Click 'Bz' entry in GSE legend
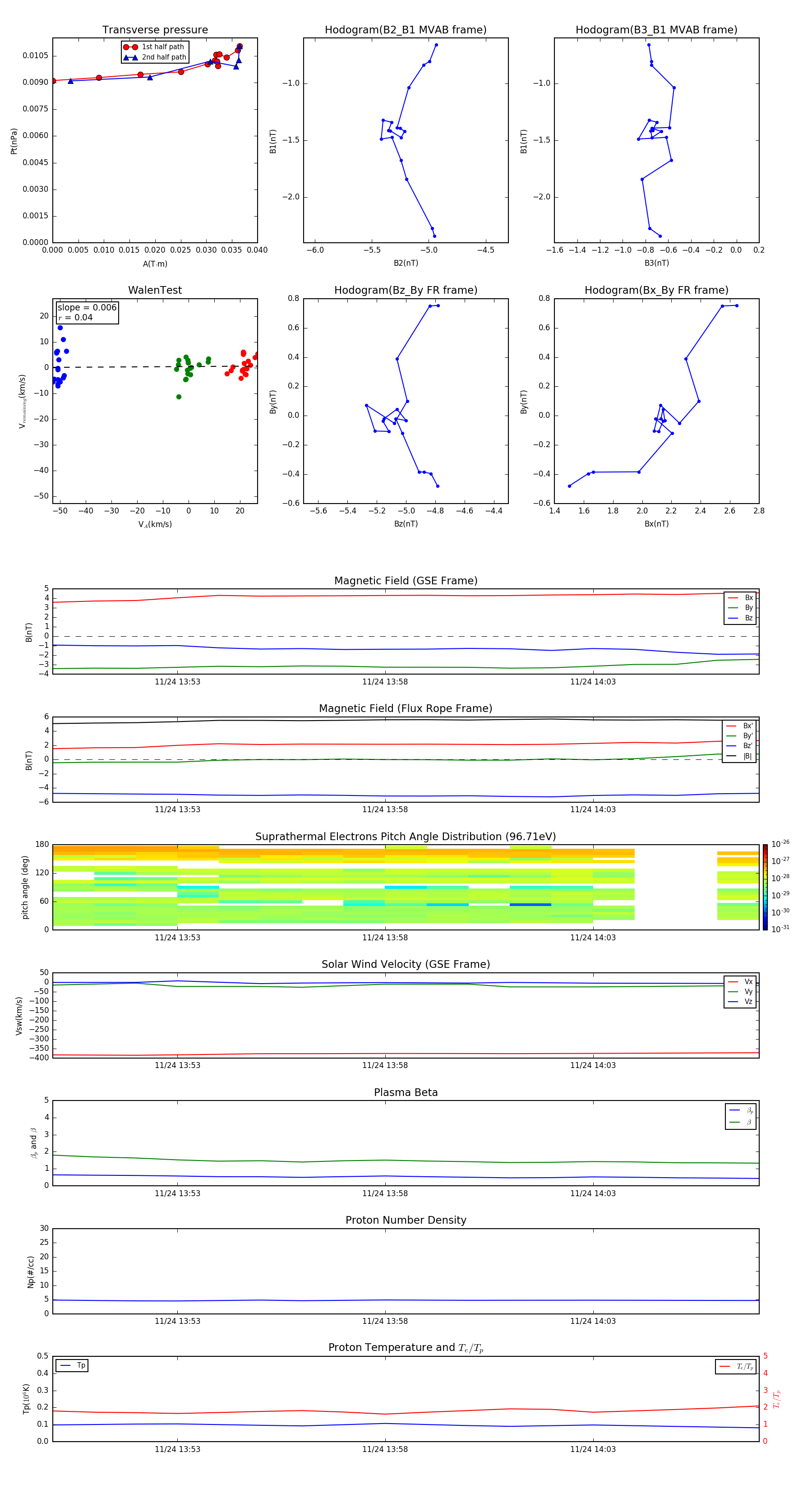 click(x=740, y=618)
